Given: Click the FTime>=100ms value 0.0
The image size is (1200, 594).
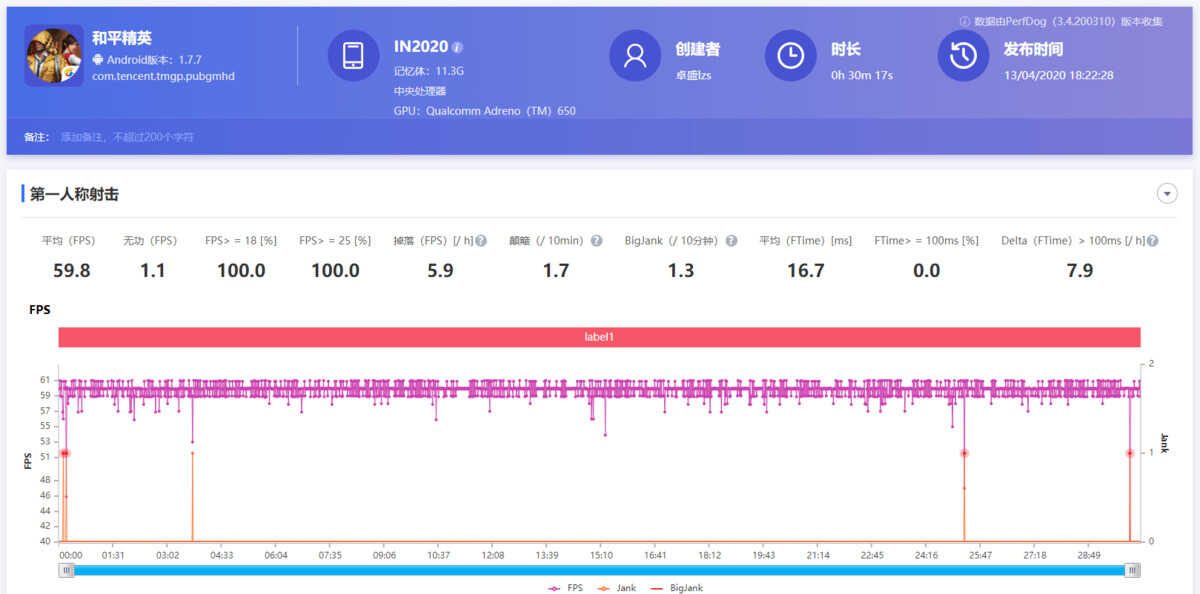Looking at the screenshot, I should (x=926, y=270).
